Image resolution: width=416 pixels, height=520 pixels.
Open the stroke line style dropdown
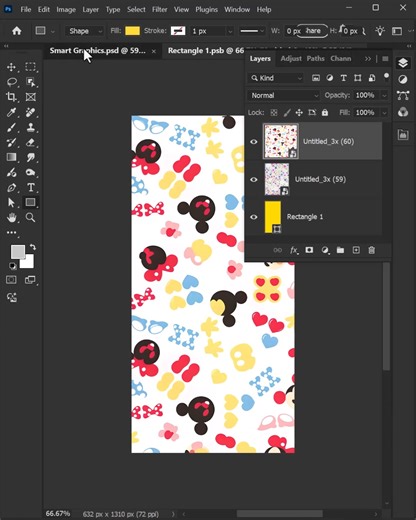252,31
